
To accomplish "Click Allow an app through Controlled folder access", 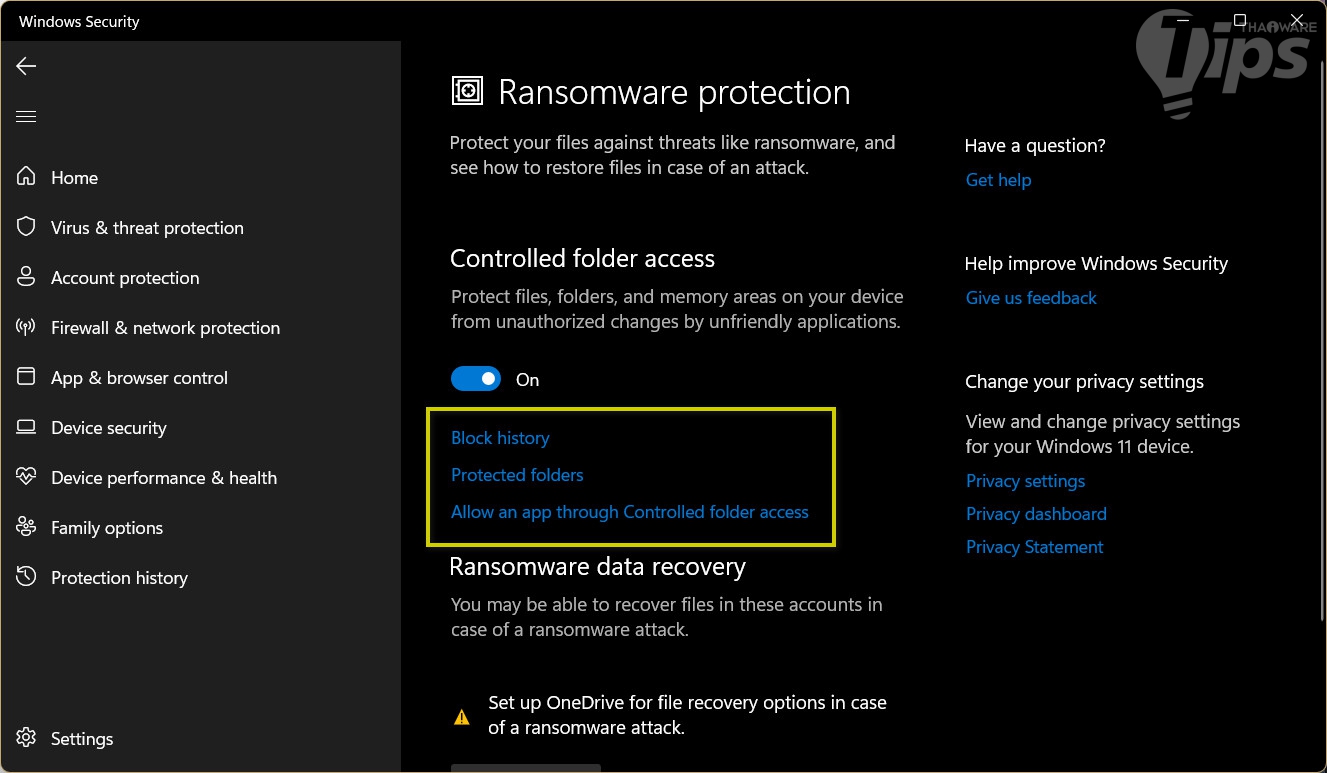I will [630, 512].
